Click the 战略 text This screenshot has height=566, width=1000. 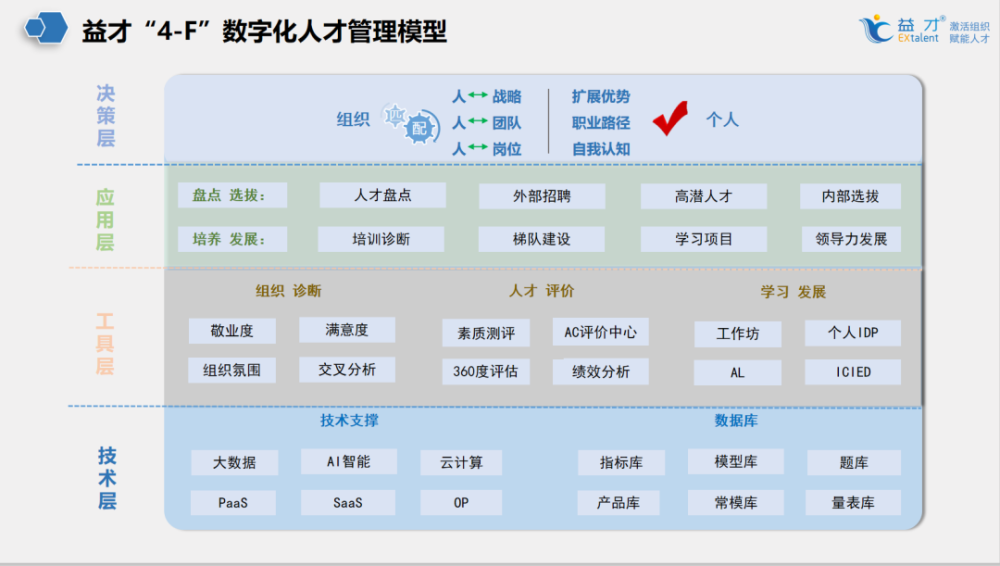(x=507, y=96)
